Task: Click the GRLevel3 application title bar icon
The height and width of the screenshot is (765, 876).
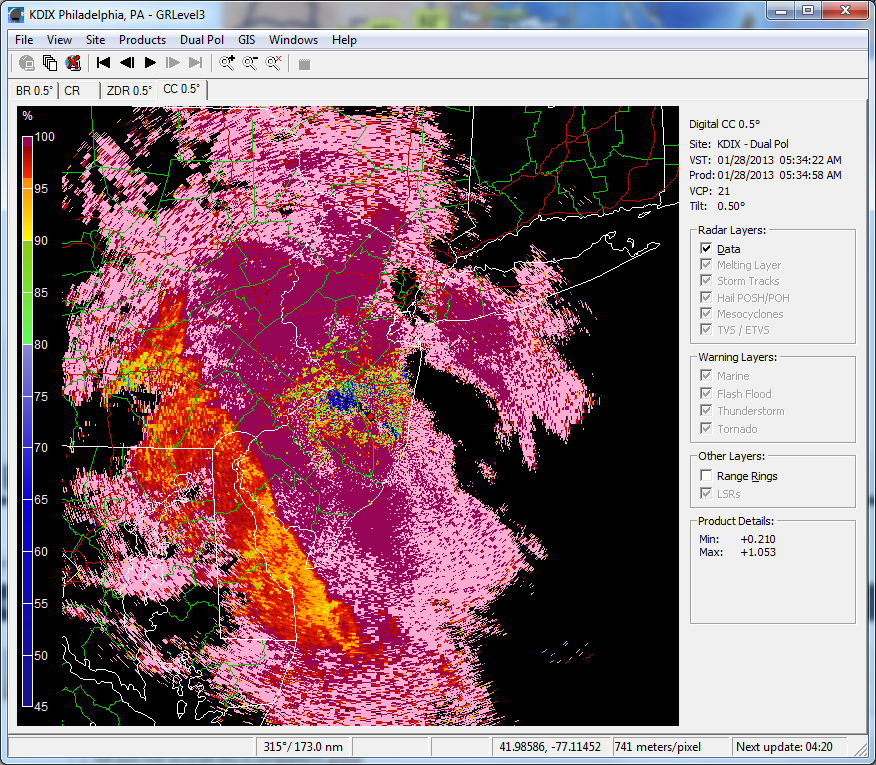Action: coord(17,15)
